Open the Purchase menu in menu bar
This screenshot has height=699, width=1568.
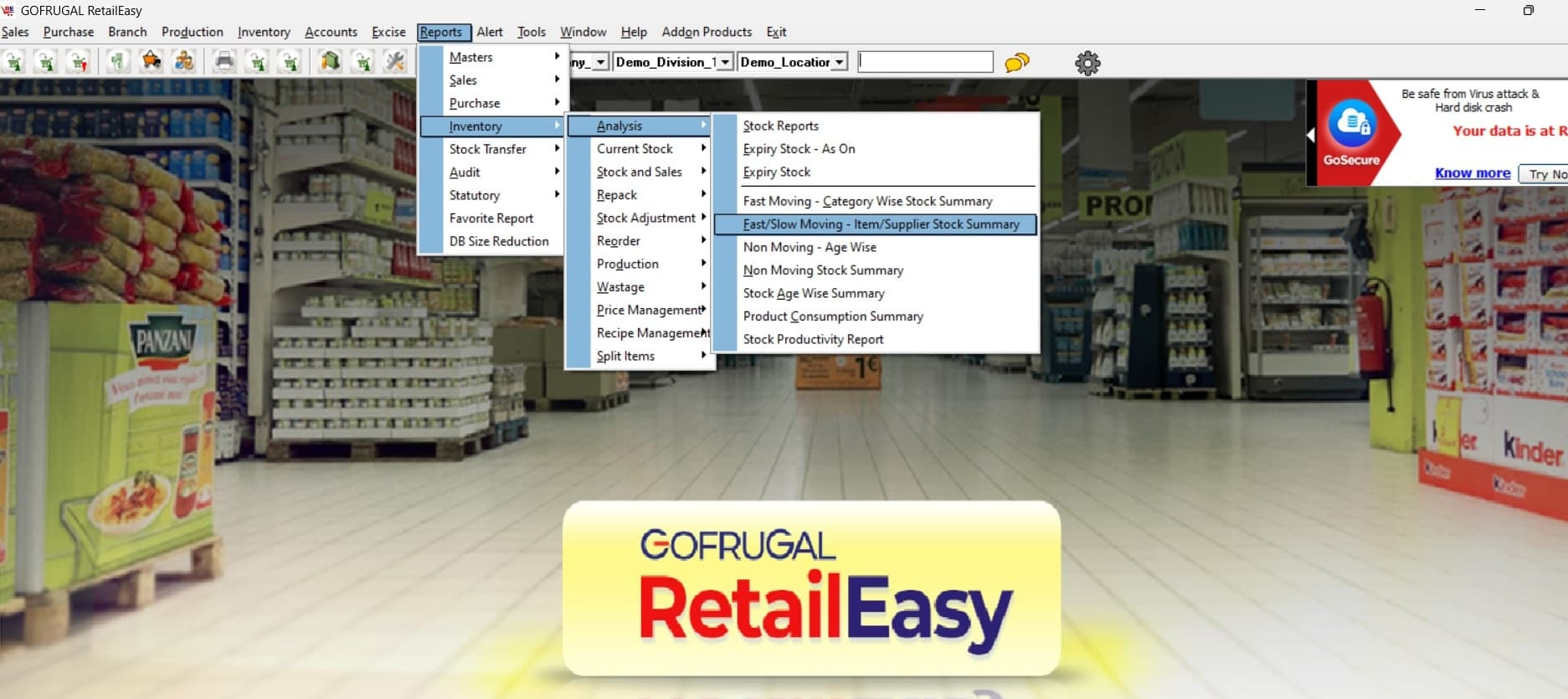(69, 32)
